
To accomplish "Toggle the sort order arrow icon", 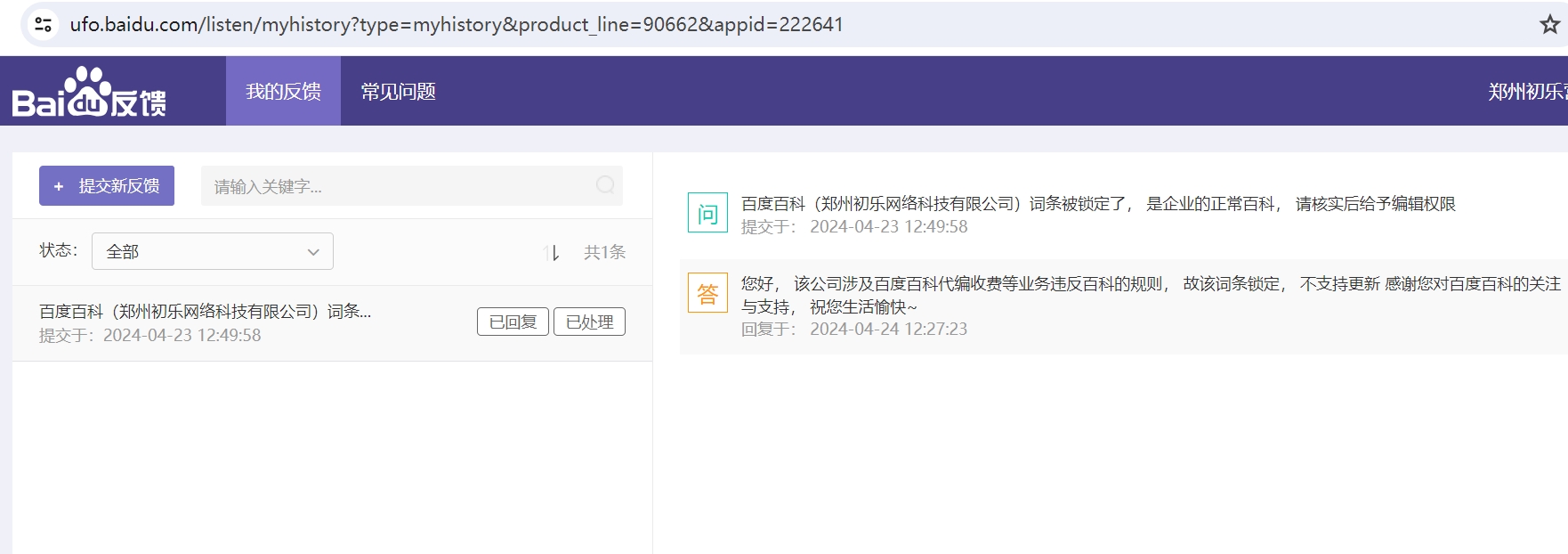I will tap(552, 253).
